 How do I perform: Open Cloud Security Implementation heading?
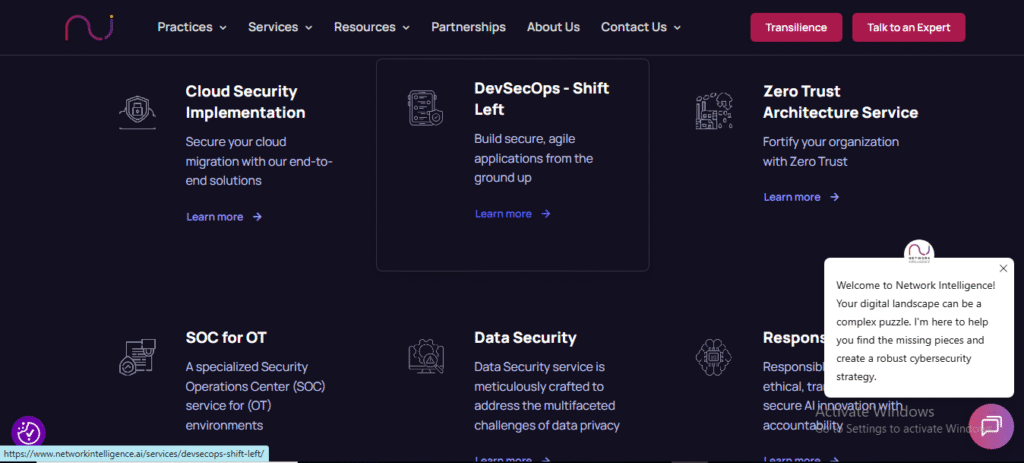pos(246,102)
